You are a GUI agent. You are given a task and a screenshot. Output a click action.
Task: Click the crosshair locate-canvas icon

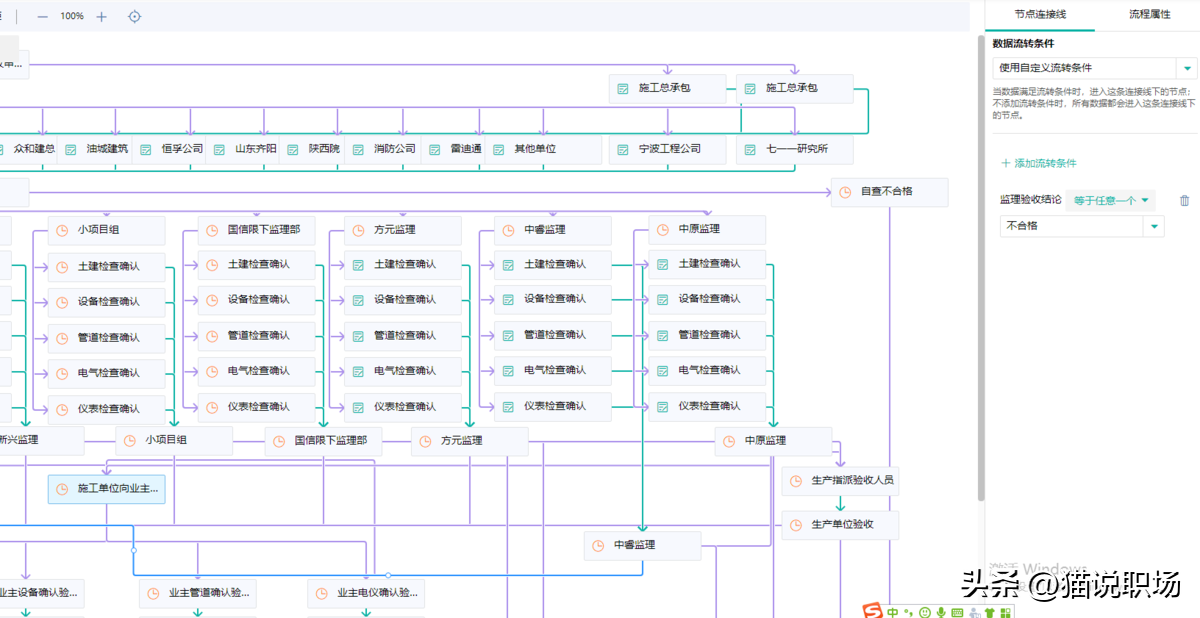coord(134,16)
